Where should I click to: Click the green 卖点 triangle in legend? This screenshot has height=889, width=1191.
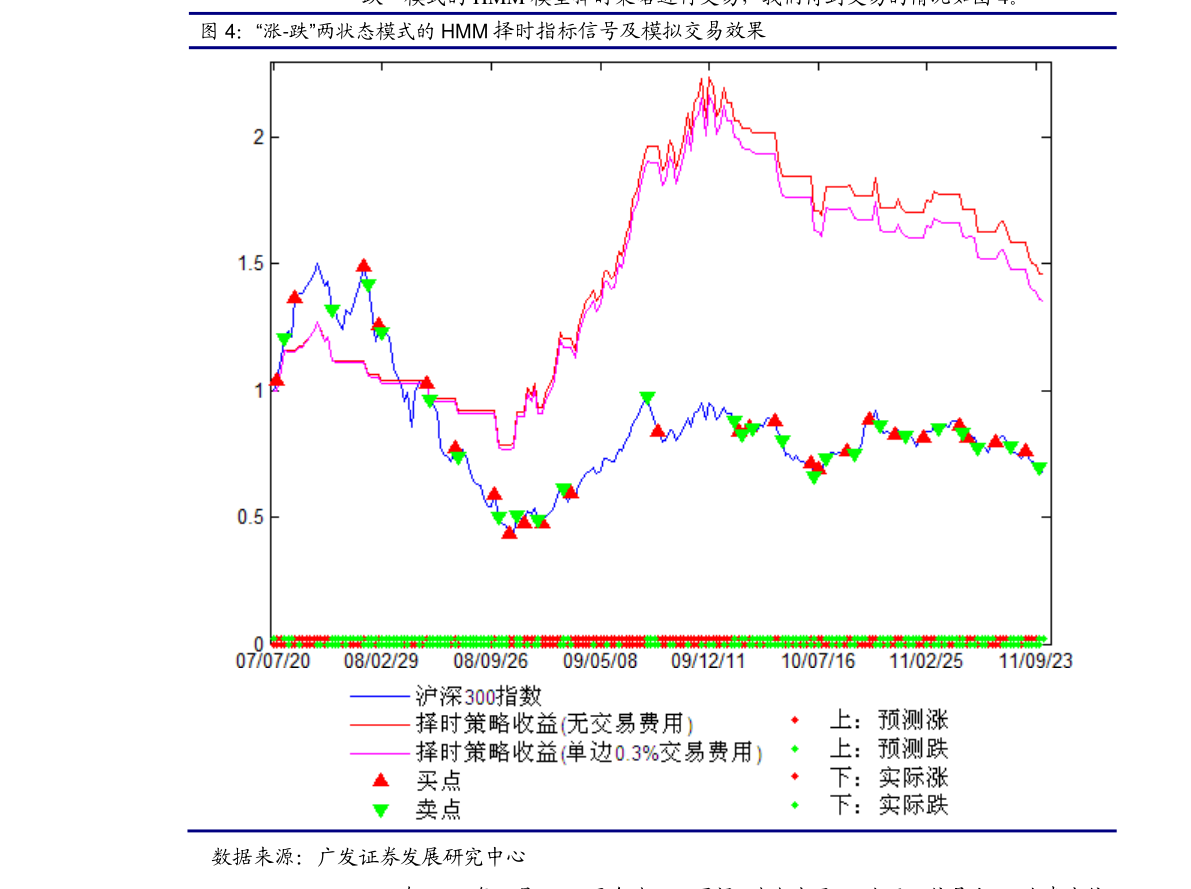point(380,809)
